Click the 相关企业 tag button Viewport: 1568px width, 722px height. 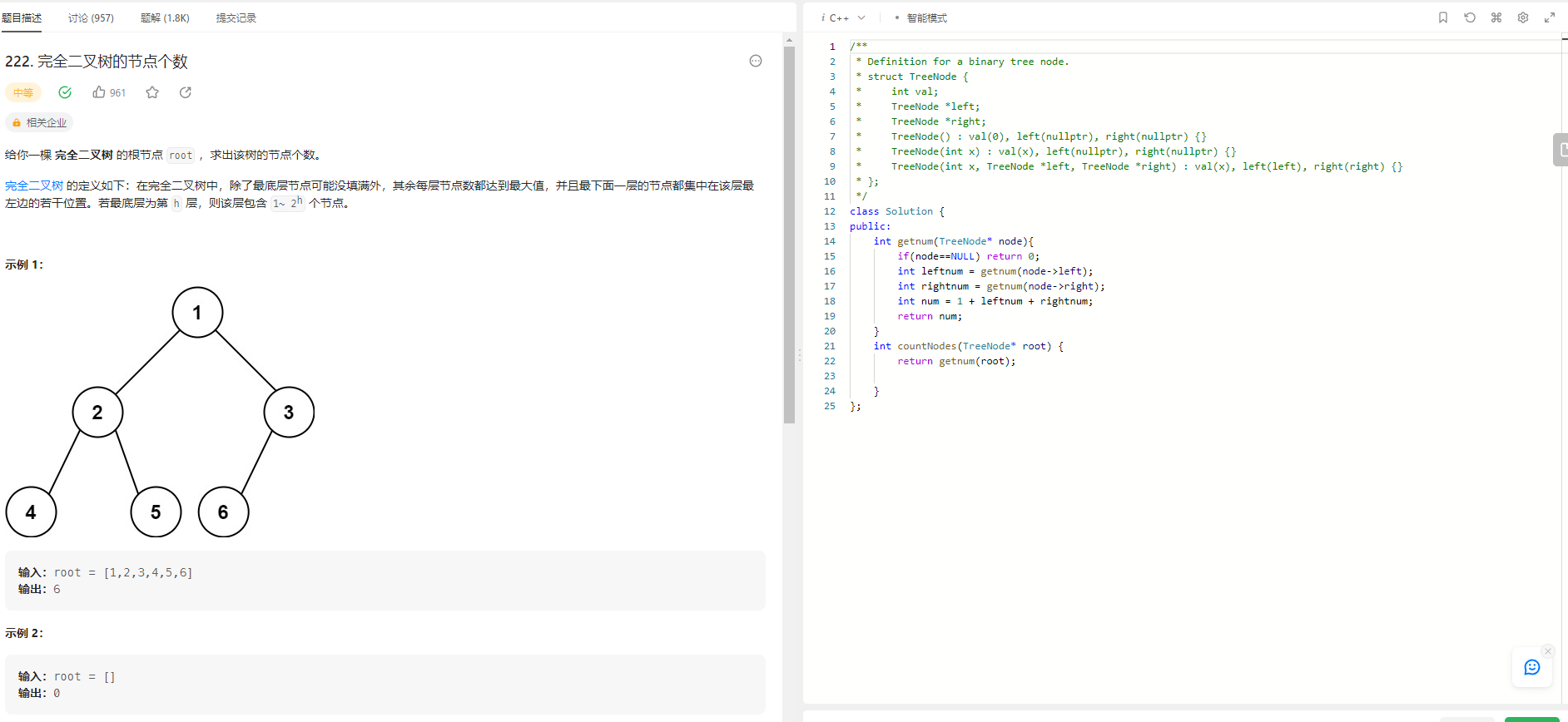39,123
